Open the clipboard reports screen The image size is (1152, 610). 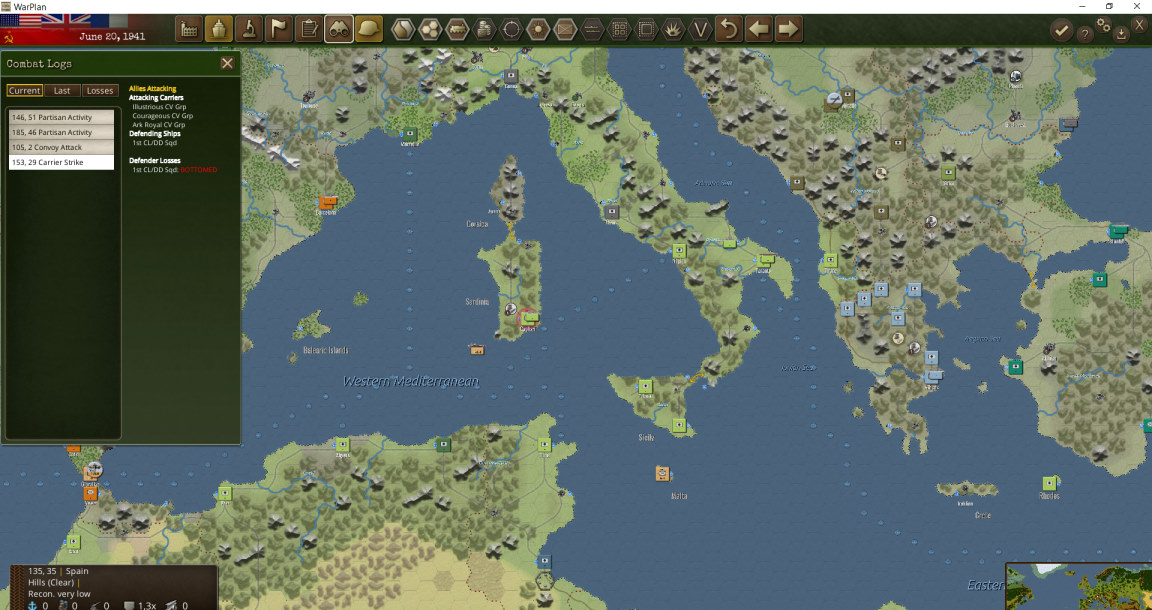coord(309,29)
